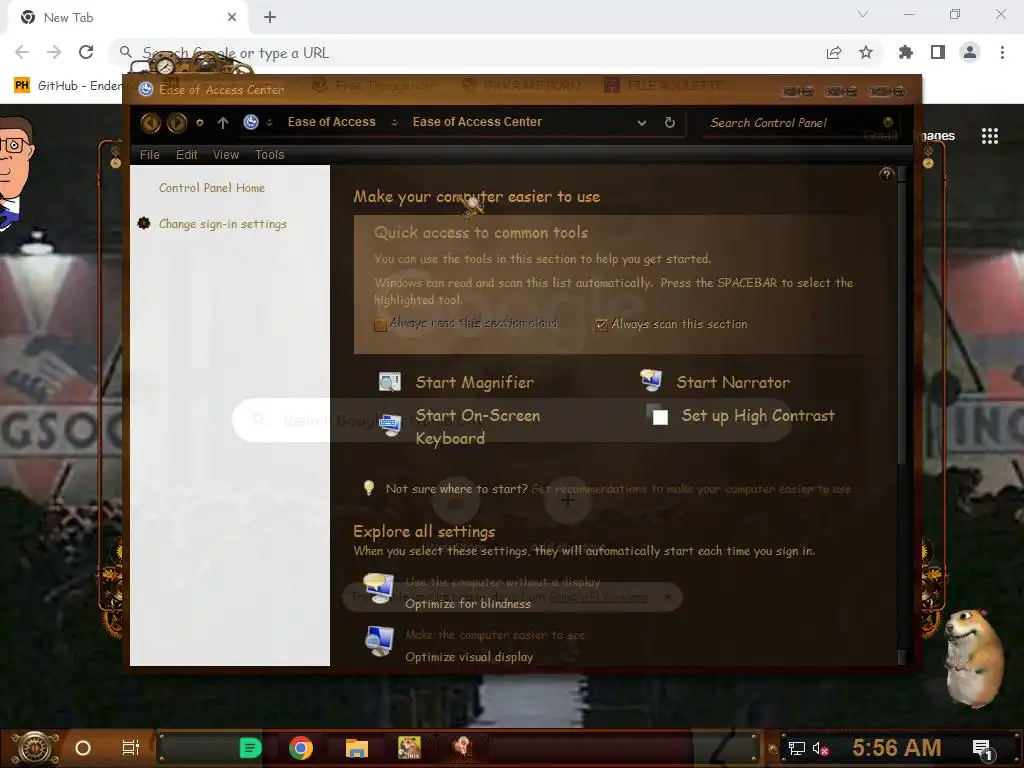Click Chrome's Back button
This screenshot has height=768, width=1024.
click(22, 52)
